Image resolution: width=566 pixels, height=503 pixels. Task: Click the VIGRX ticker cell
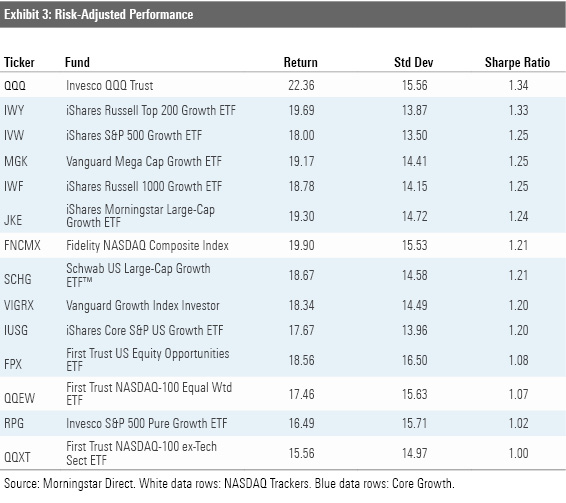point(19,305)
